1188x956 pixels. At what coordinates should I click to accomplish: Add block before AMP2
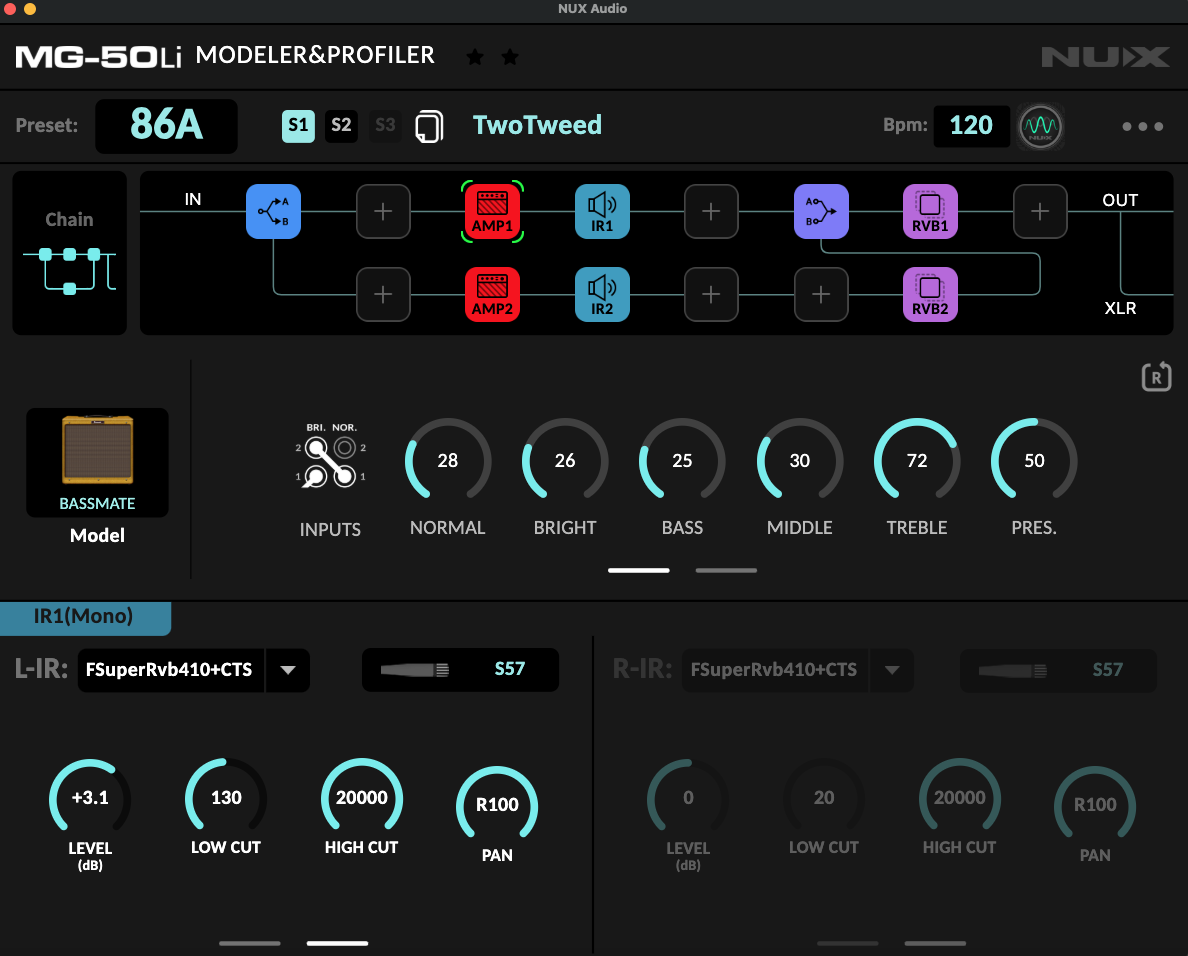tap(383, 295)
